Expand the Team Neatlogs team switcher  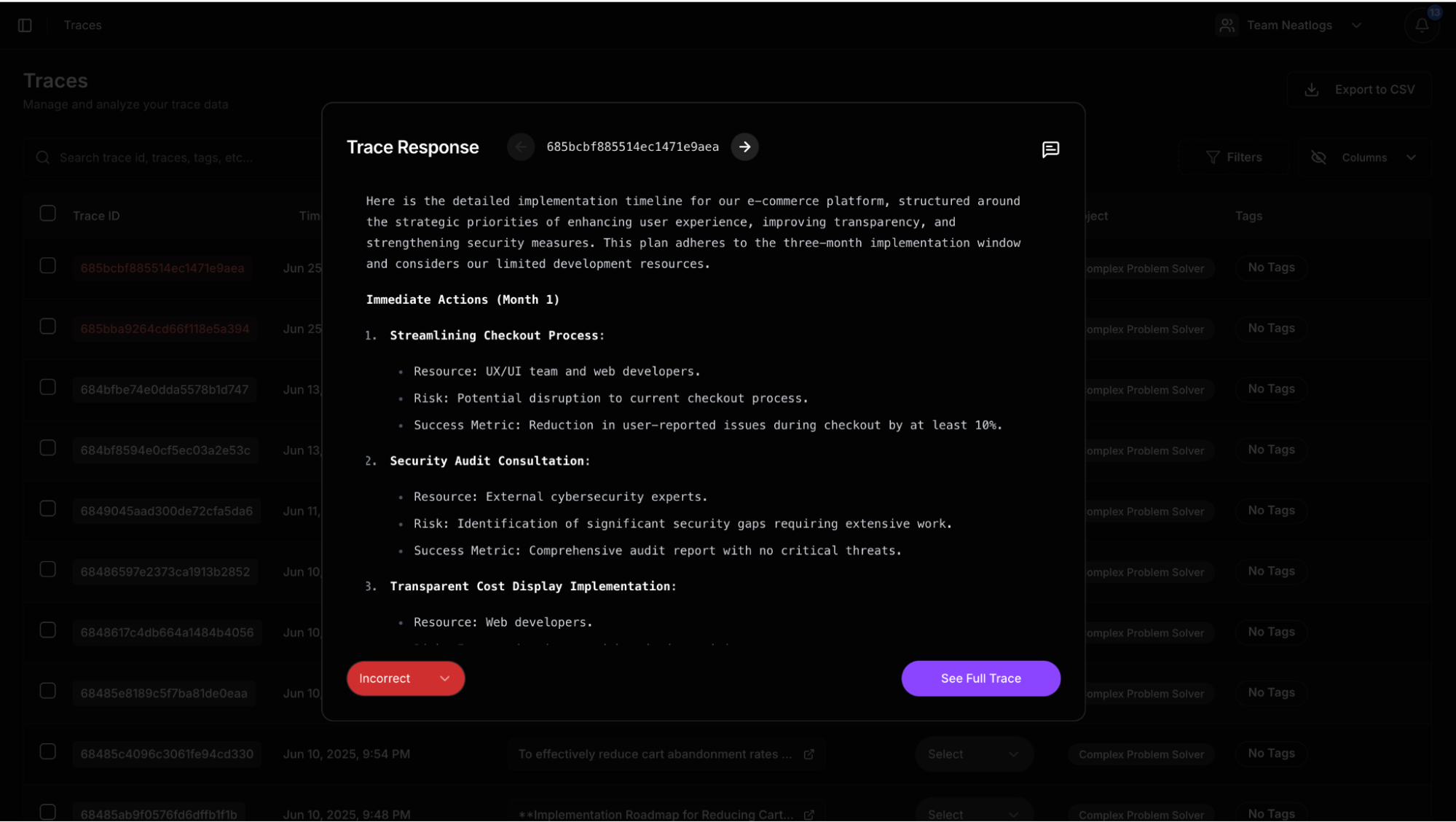point(1289,26)
